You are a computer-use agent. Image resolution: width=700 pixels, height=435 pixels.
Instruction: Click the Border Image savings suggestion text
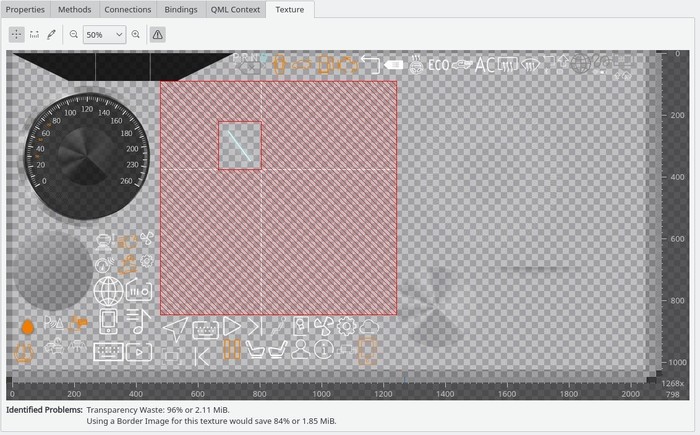point(211,421)
